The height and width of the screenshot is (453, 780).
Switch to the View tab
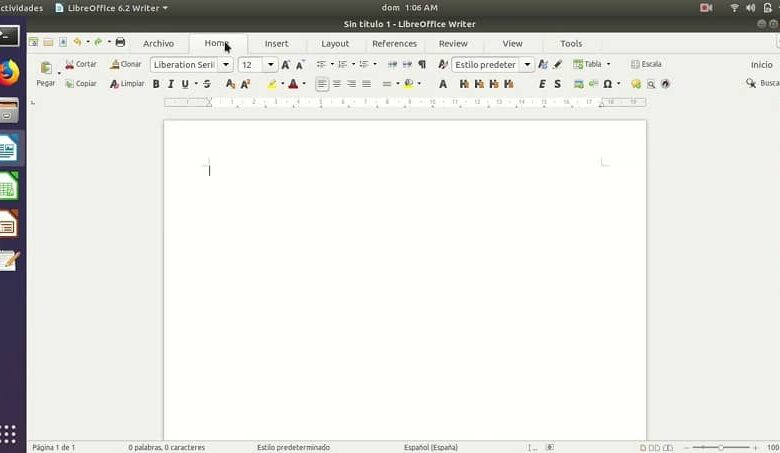(x=512, y=44)
